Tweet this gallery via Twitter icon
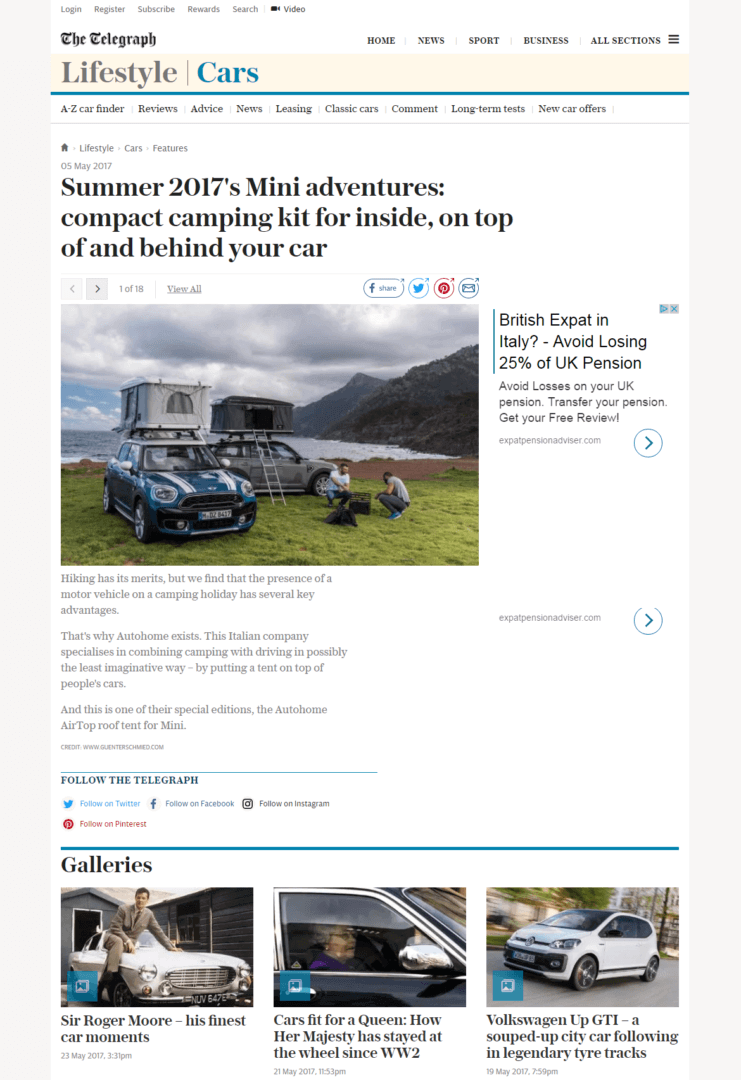Viewport: 741px width, 1080px height. pyautogui.click(x=419, y=288)
